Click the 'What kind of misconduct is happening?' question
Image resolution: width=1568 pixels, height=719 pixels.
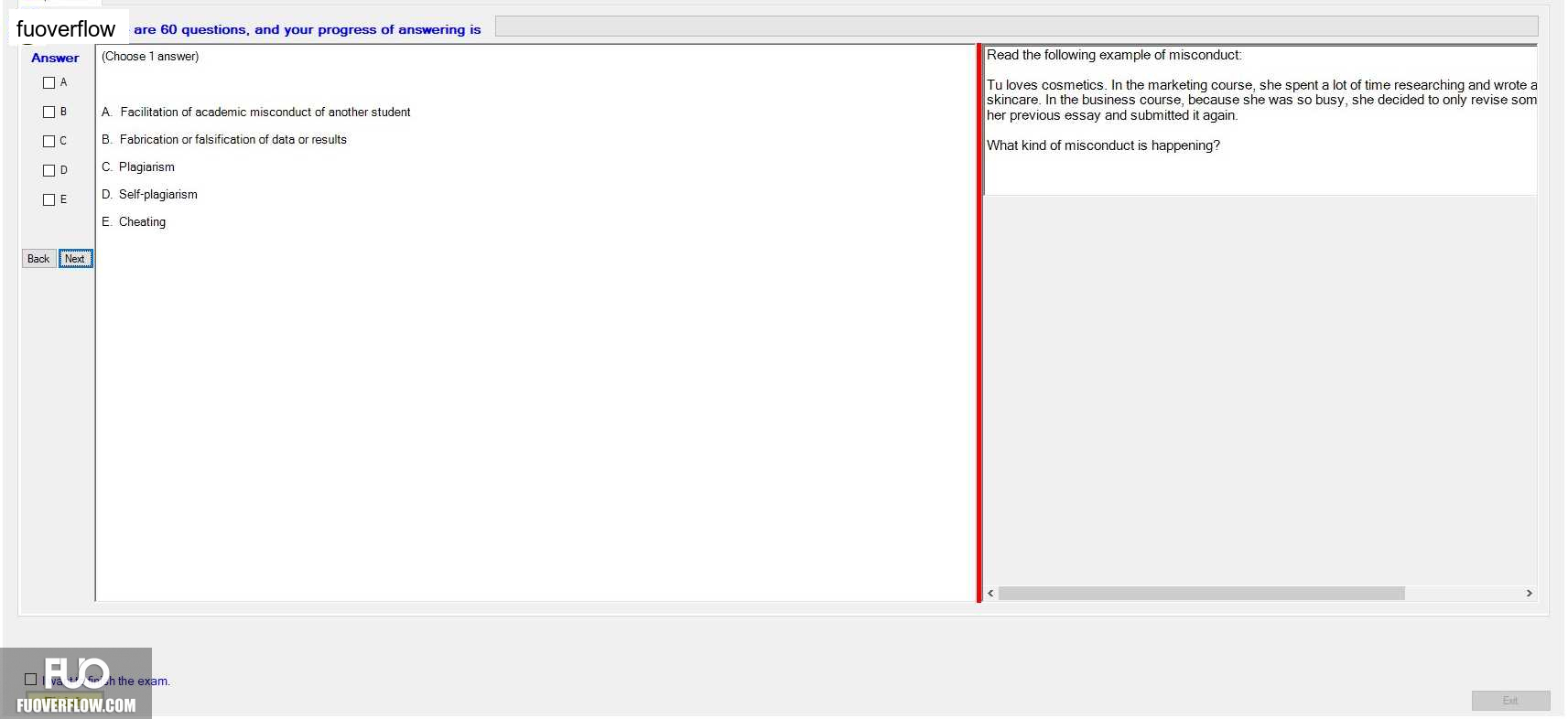(x=1103, y=145)
